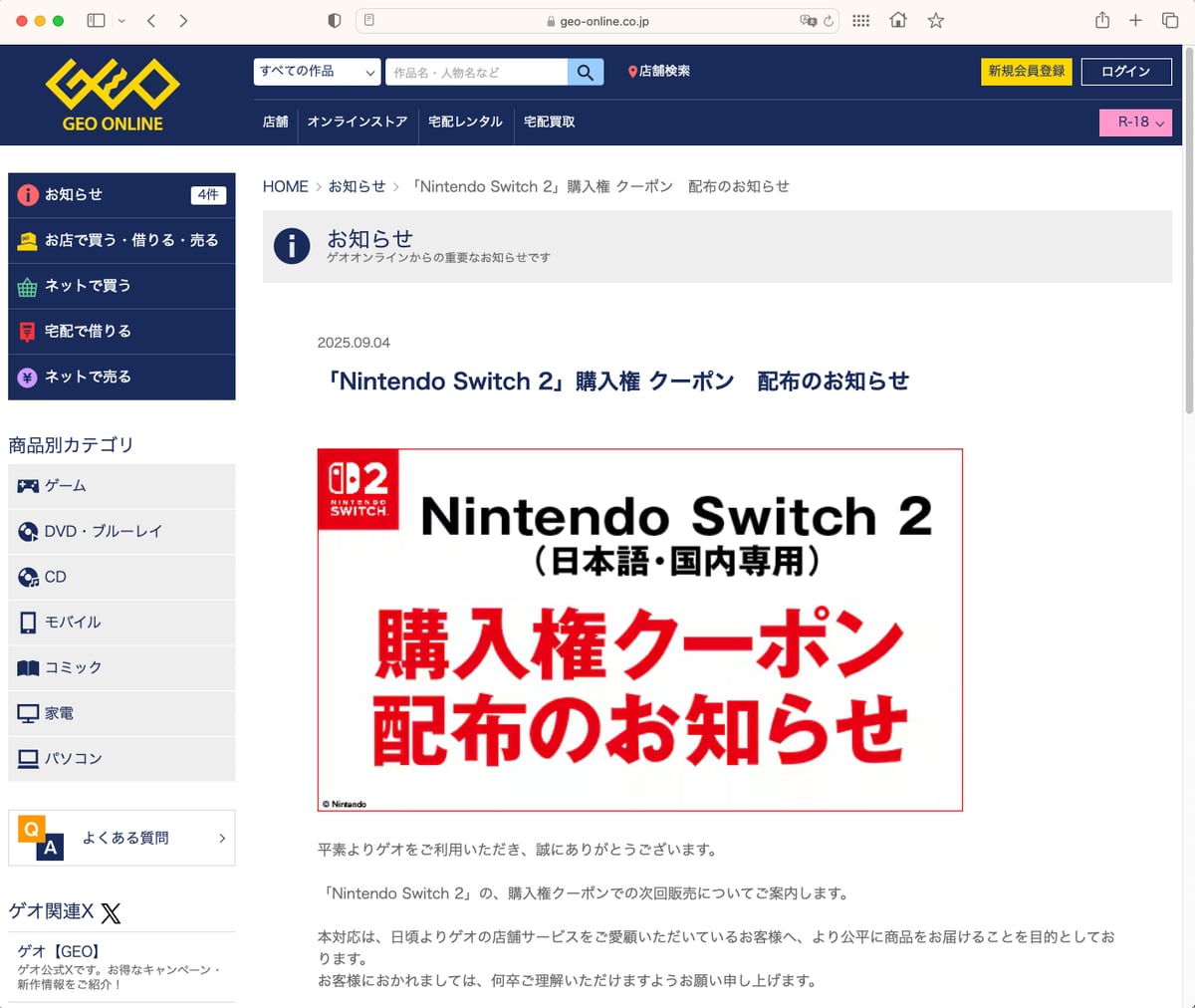
Task: Open the 宅配レンタル menu item
Action: pyautogui.click(x=464, y=122)
